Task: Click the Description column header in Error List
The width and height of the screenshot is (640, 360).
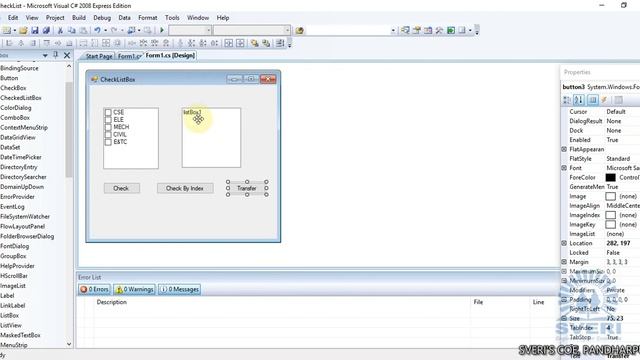Action: pos(111,302)
